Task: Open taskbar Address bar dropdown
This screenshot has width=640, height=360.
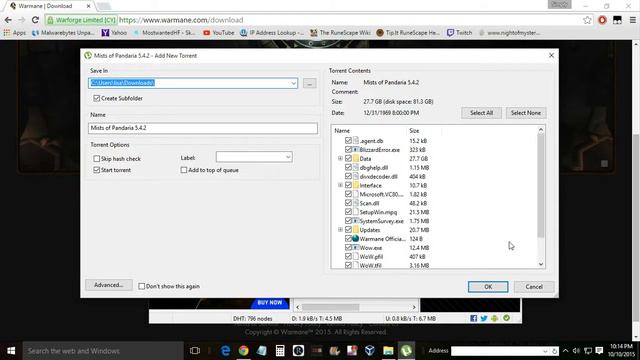Action: [545, 351]
